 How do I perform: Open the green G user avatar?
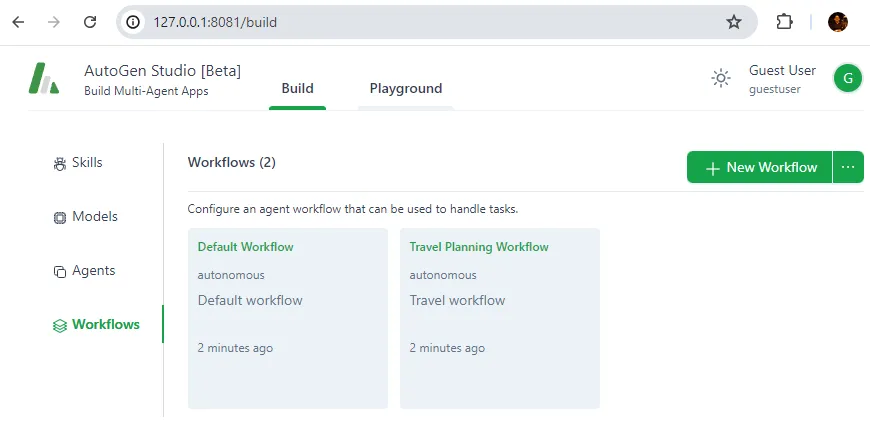847,78
